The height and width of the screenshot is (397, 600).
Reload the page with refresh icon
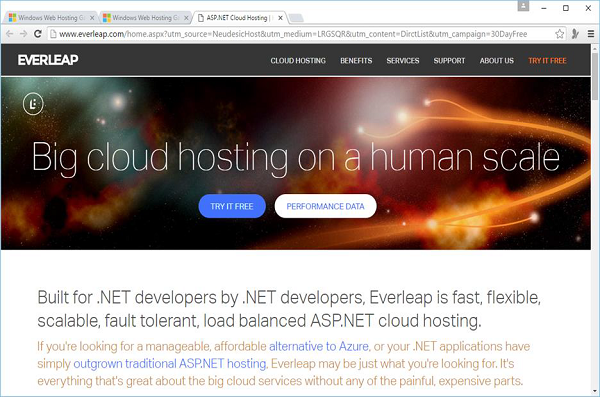tap(38, 34)
